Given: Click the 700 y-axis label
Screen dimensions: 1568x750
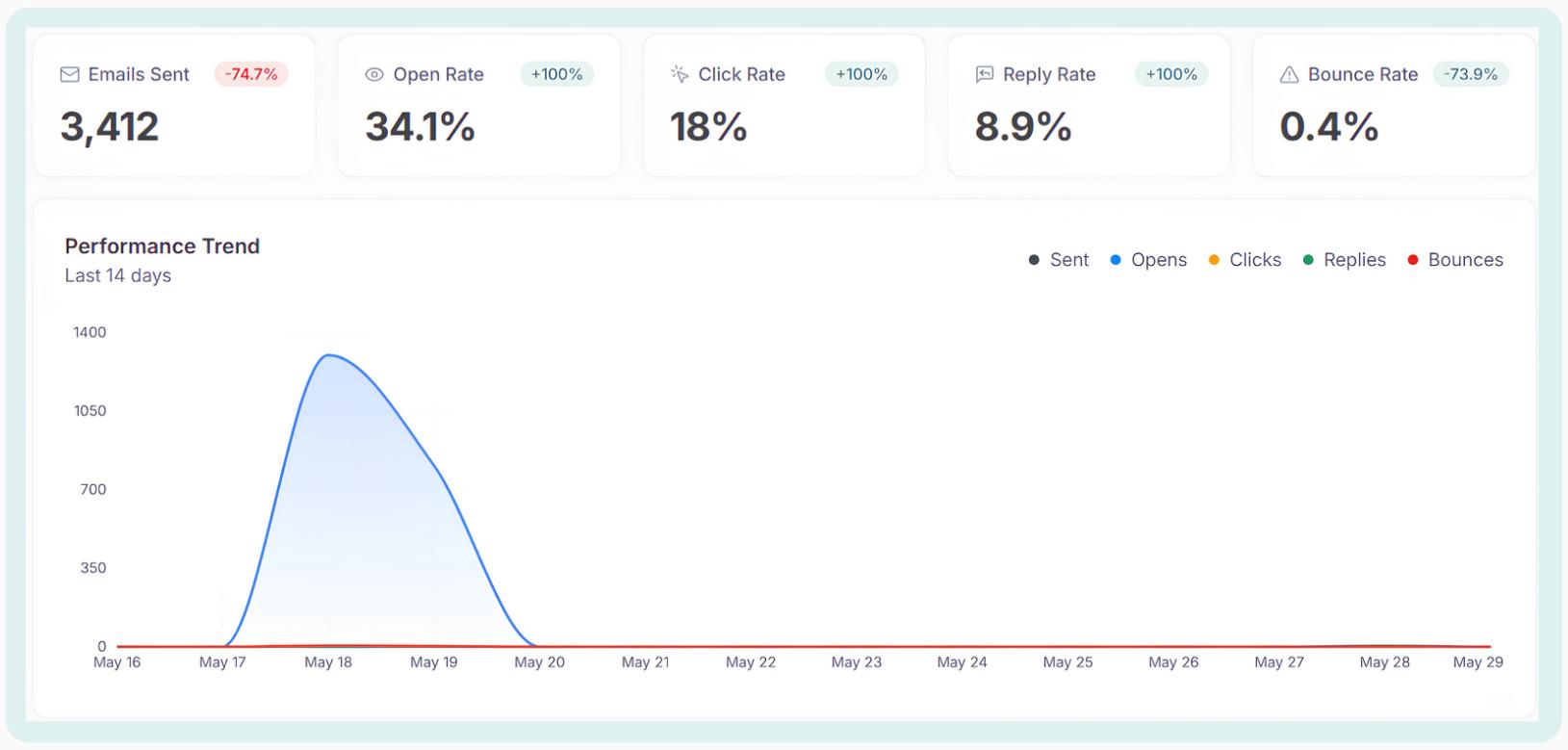Looking at the screenshot, I should click(93, 489).
